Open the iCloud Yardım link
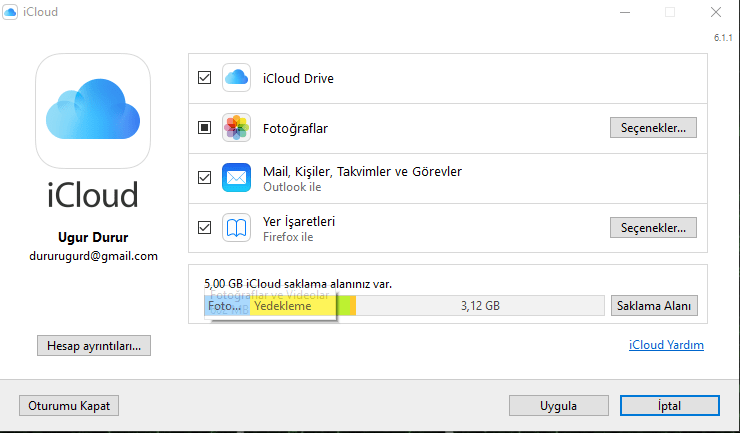Image resolution: width=740 pixels, height=433 pixels. point(666,345)
